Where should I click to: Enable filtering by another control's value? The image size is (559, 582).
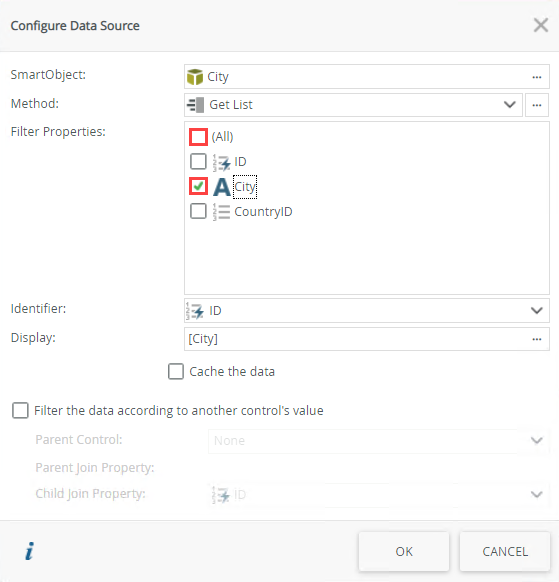point(20,411)
